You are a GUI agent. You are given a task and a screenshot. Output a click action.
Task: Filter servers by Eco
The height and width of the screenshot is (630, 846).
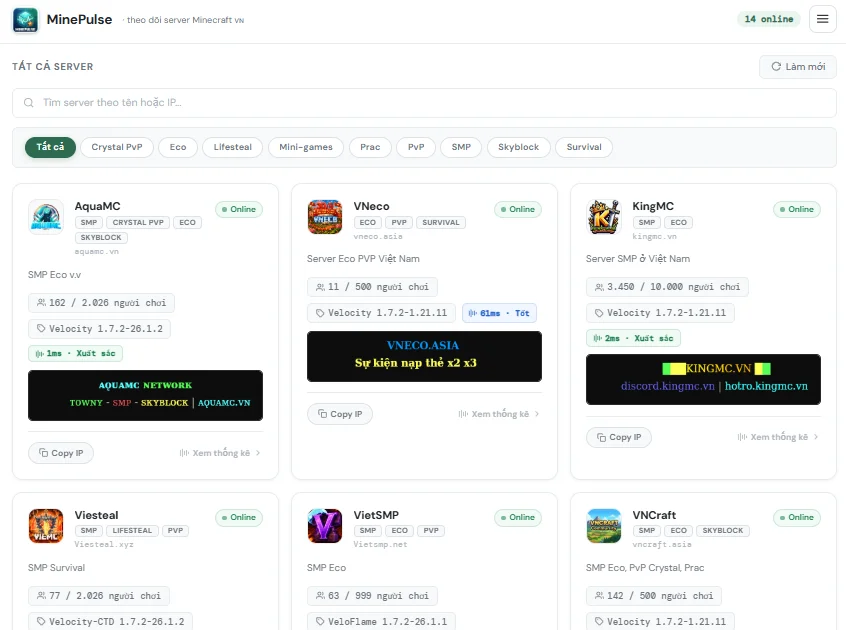(178, 147)
